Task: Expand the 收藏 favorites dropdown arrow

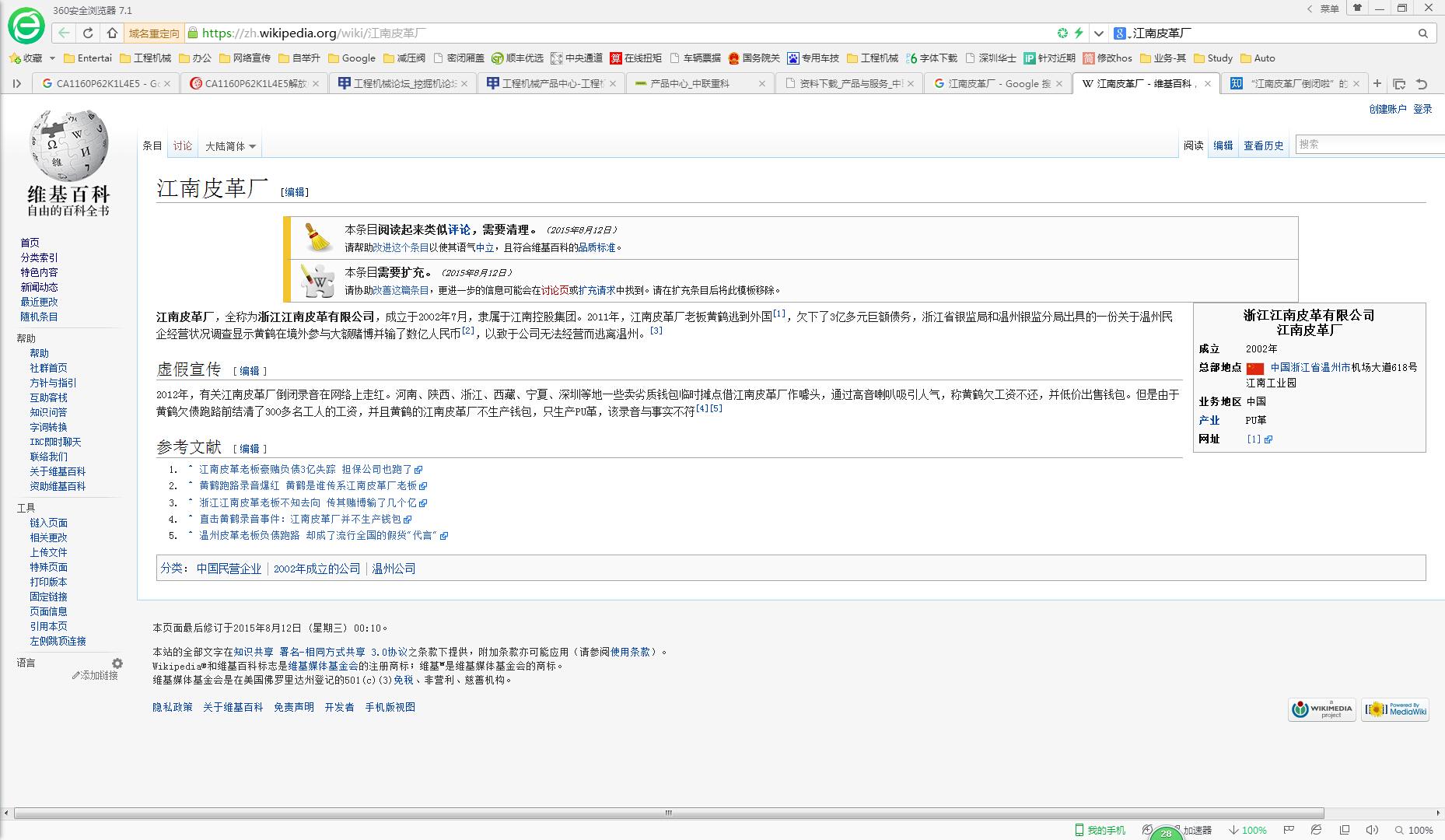Action: (x=52, y=58)
